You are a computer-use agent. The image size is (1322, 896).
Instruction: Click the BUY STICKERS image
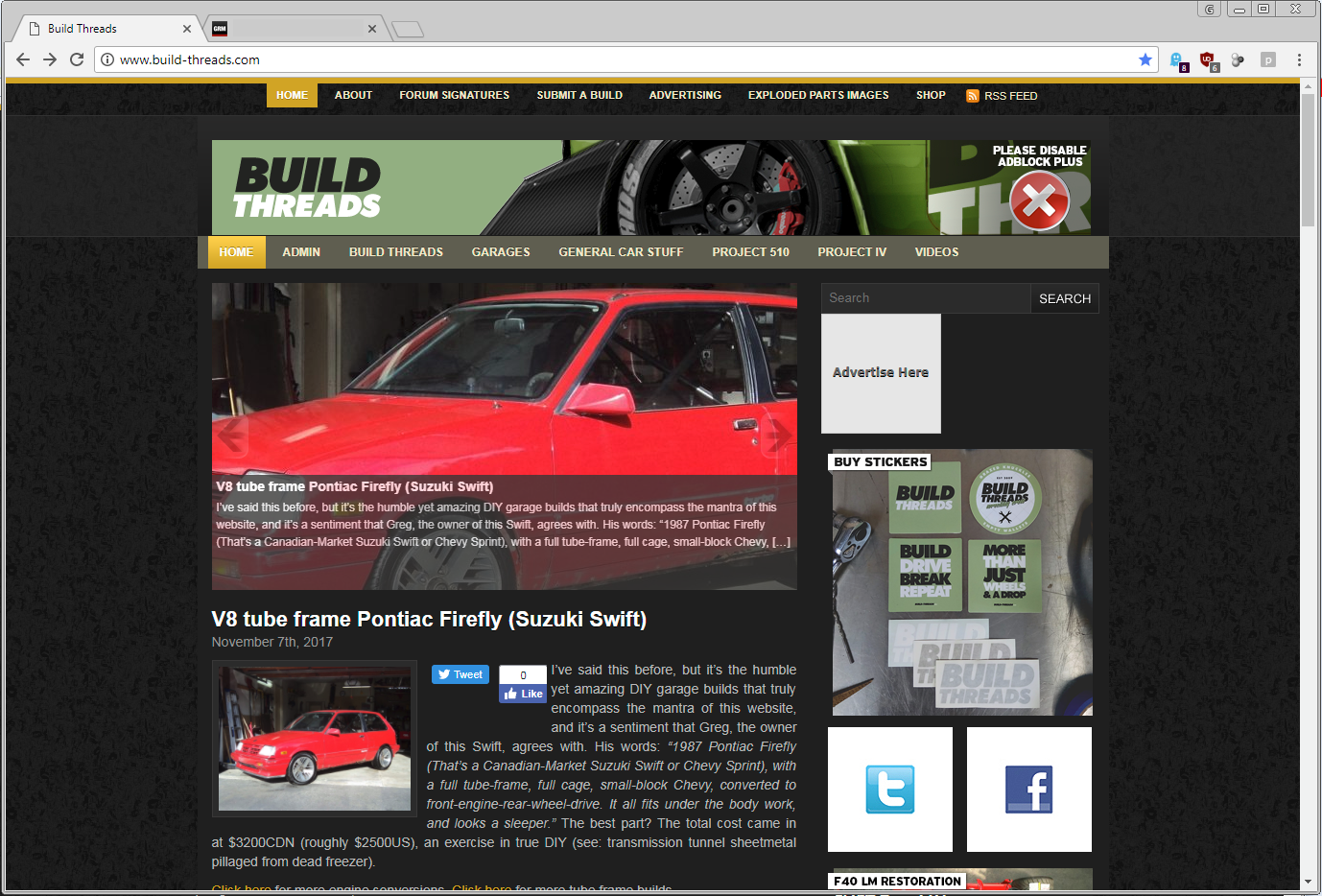pyautogui.click(x=962, y=582)
